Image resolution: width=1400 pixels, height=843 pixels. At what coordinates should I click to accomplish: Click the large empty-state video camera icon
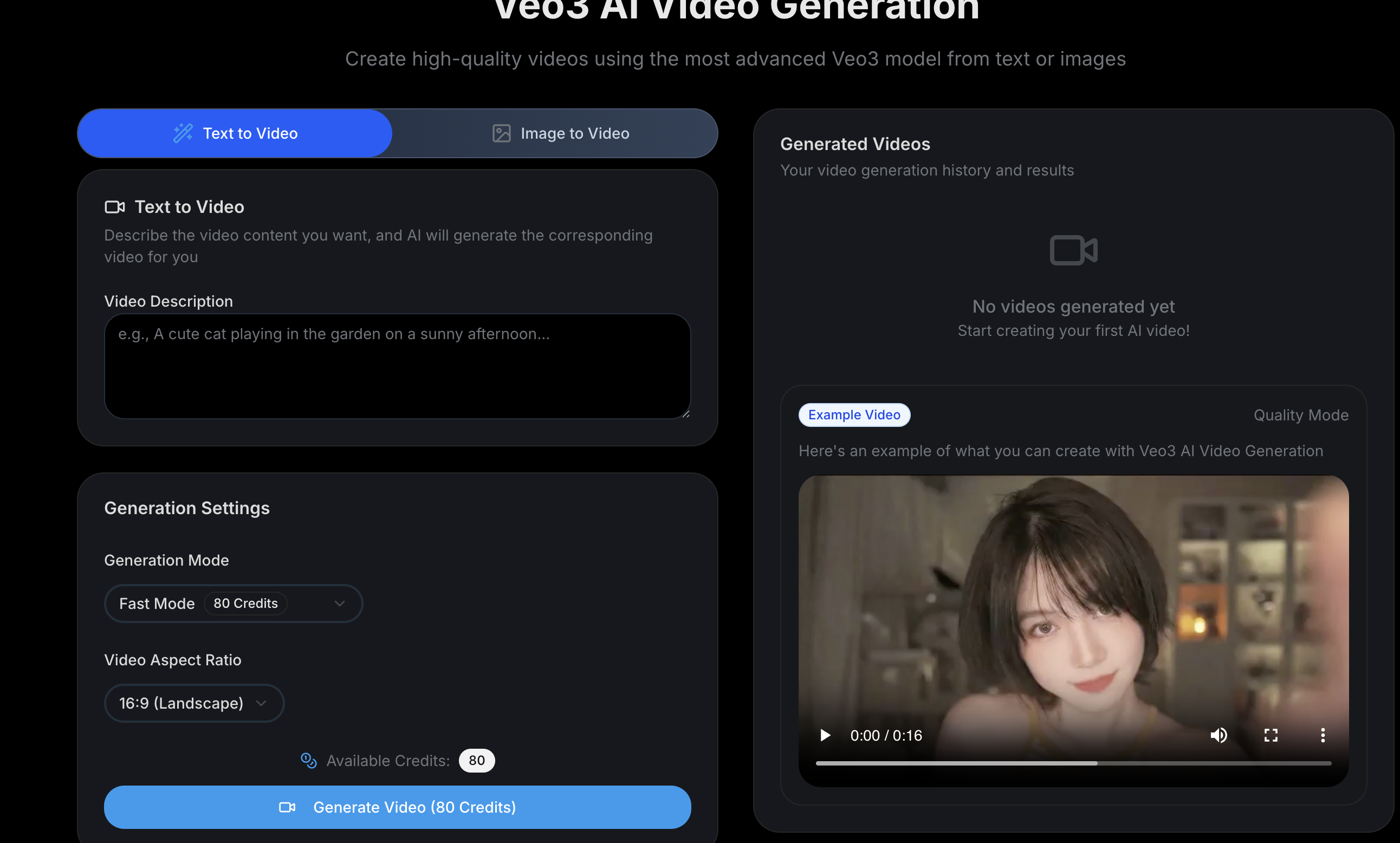coord(1073,250)
